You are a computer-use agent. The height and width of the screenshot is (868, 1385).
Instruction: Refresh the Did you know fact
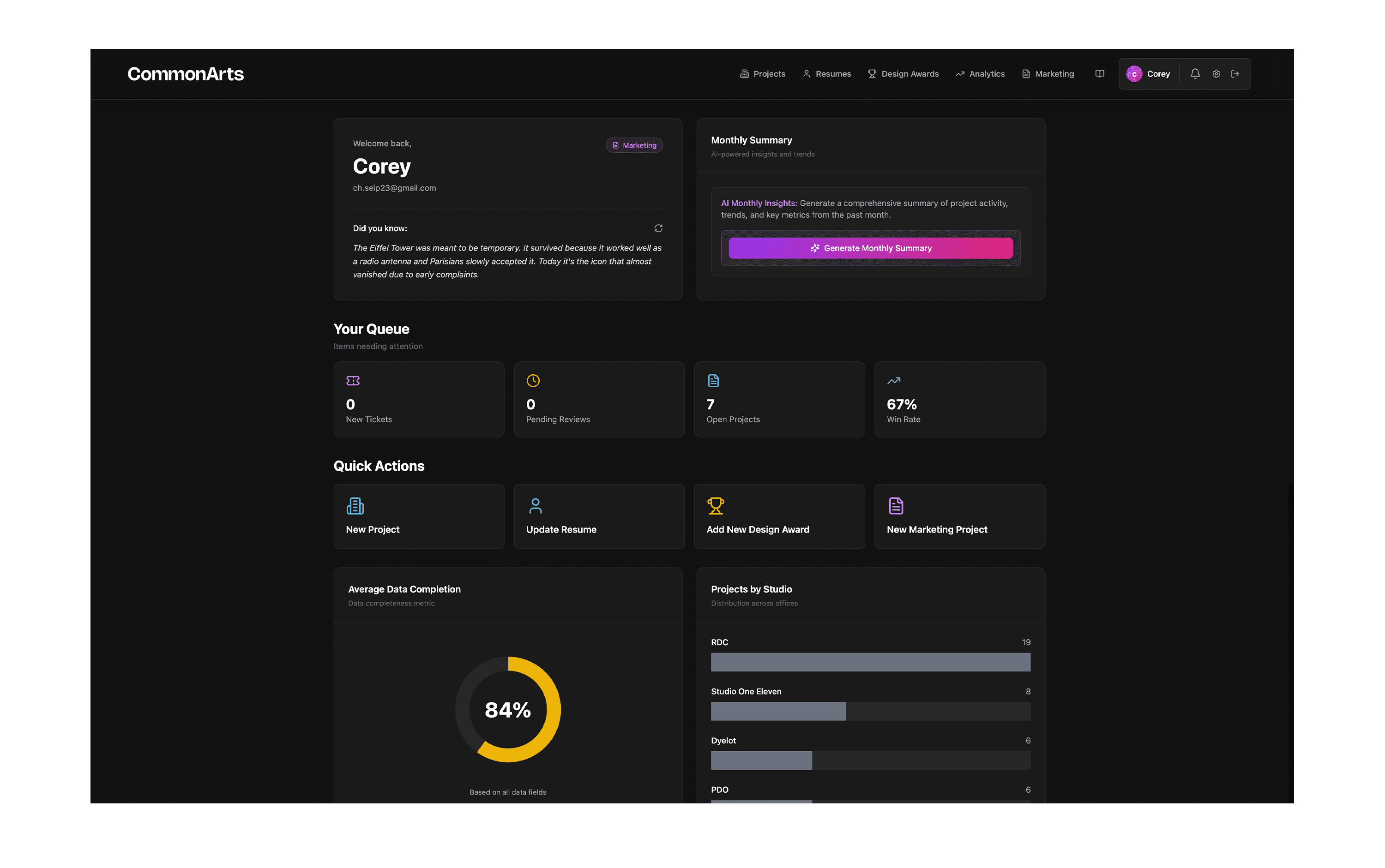[658, 228]
